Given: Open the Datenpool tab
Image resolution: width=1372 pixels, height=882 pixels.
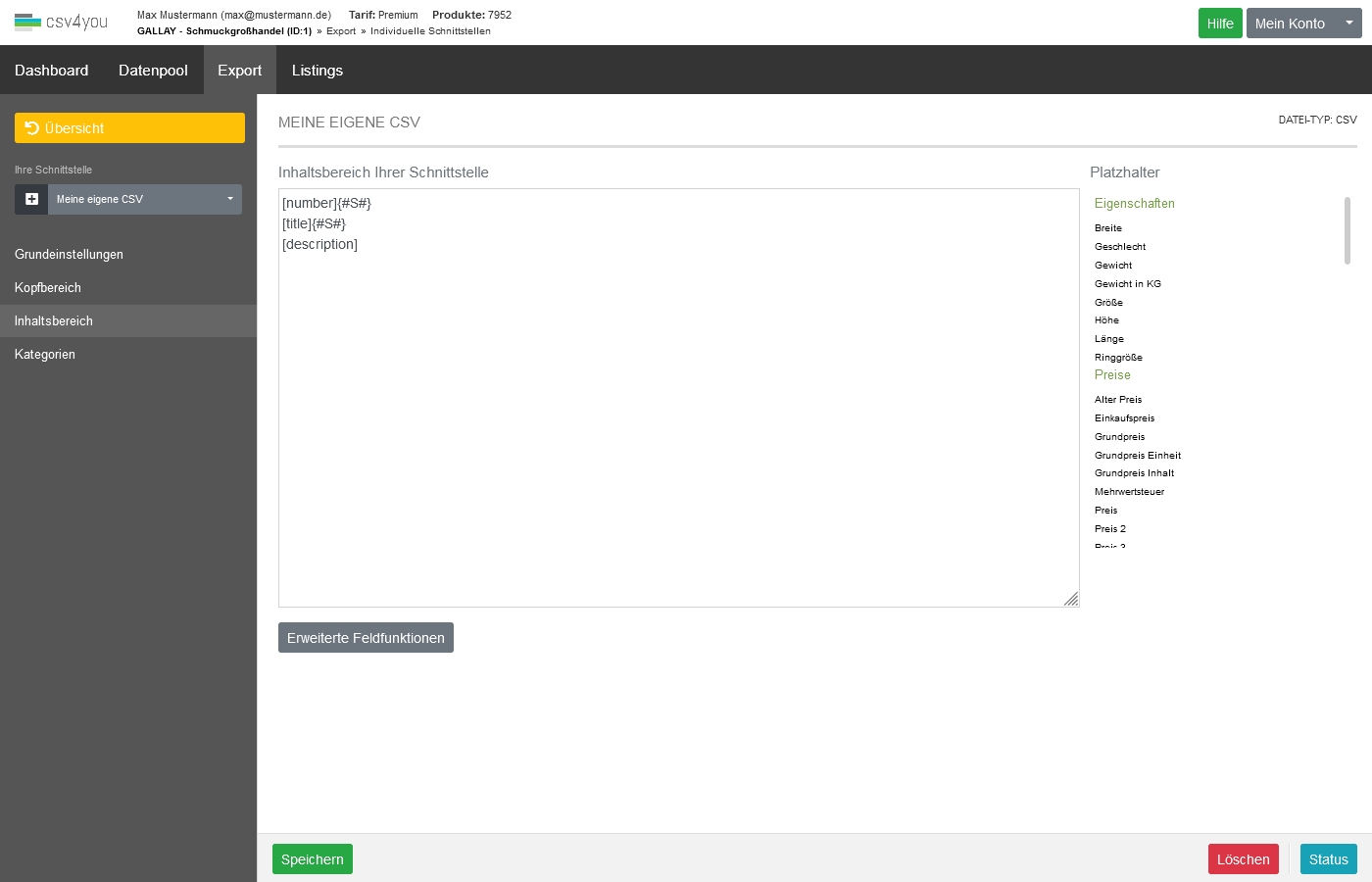Looking at the screenshot, I should tap(153, 71).
